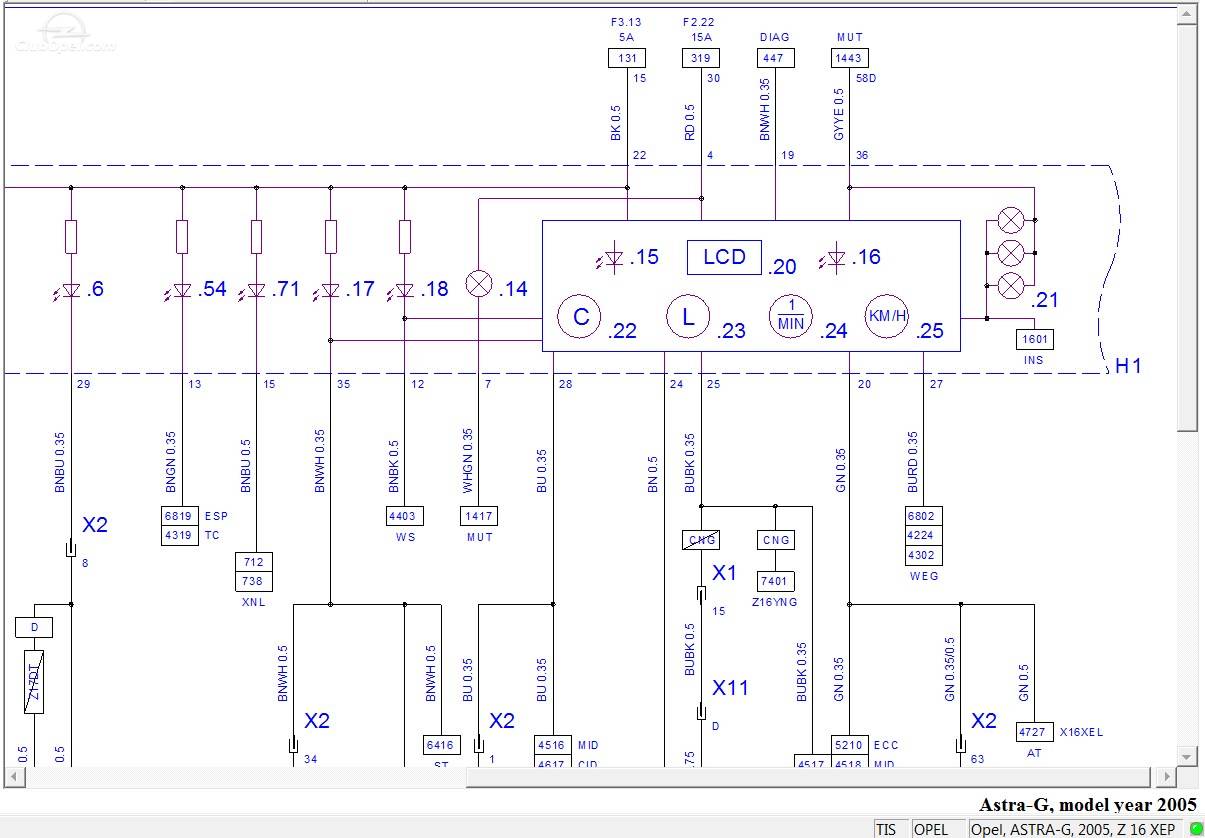Click the OPEL status bar field
The image size is (1205, 838).
pos(938,829)
